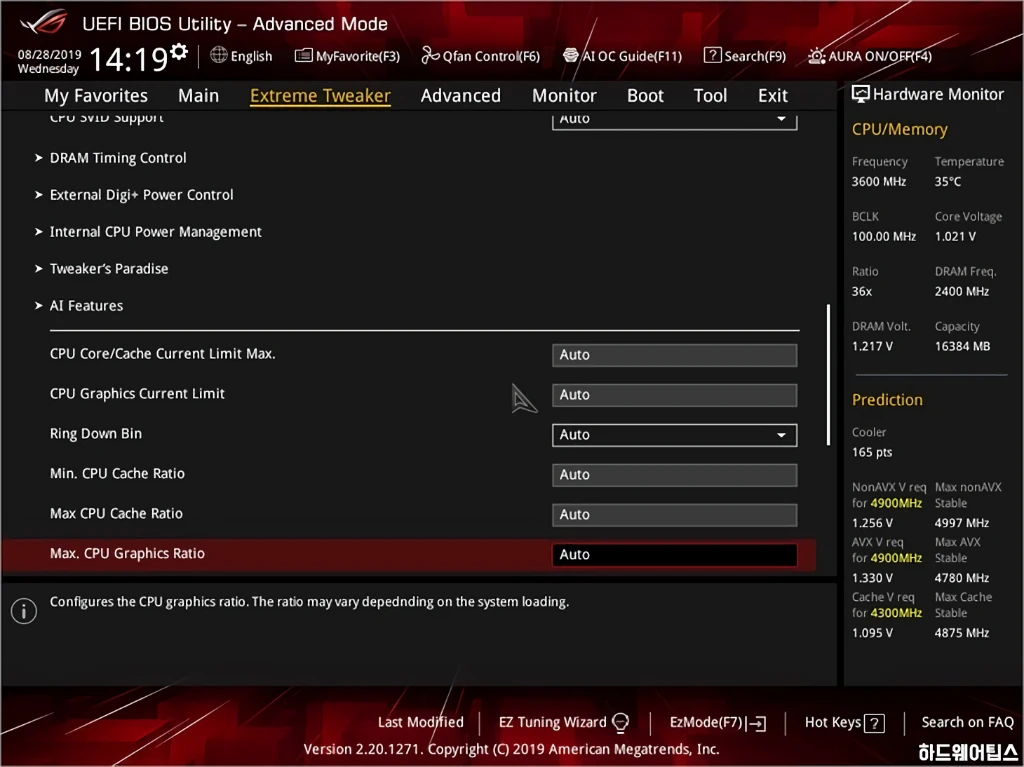Click CPU Core/Cache Current Limit Max. field
This screenshot has height=767, width=1024.
coord(674,355)
